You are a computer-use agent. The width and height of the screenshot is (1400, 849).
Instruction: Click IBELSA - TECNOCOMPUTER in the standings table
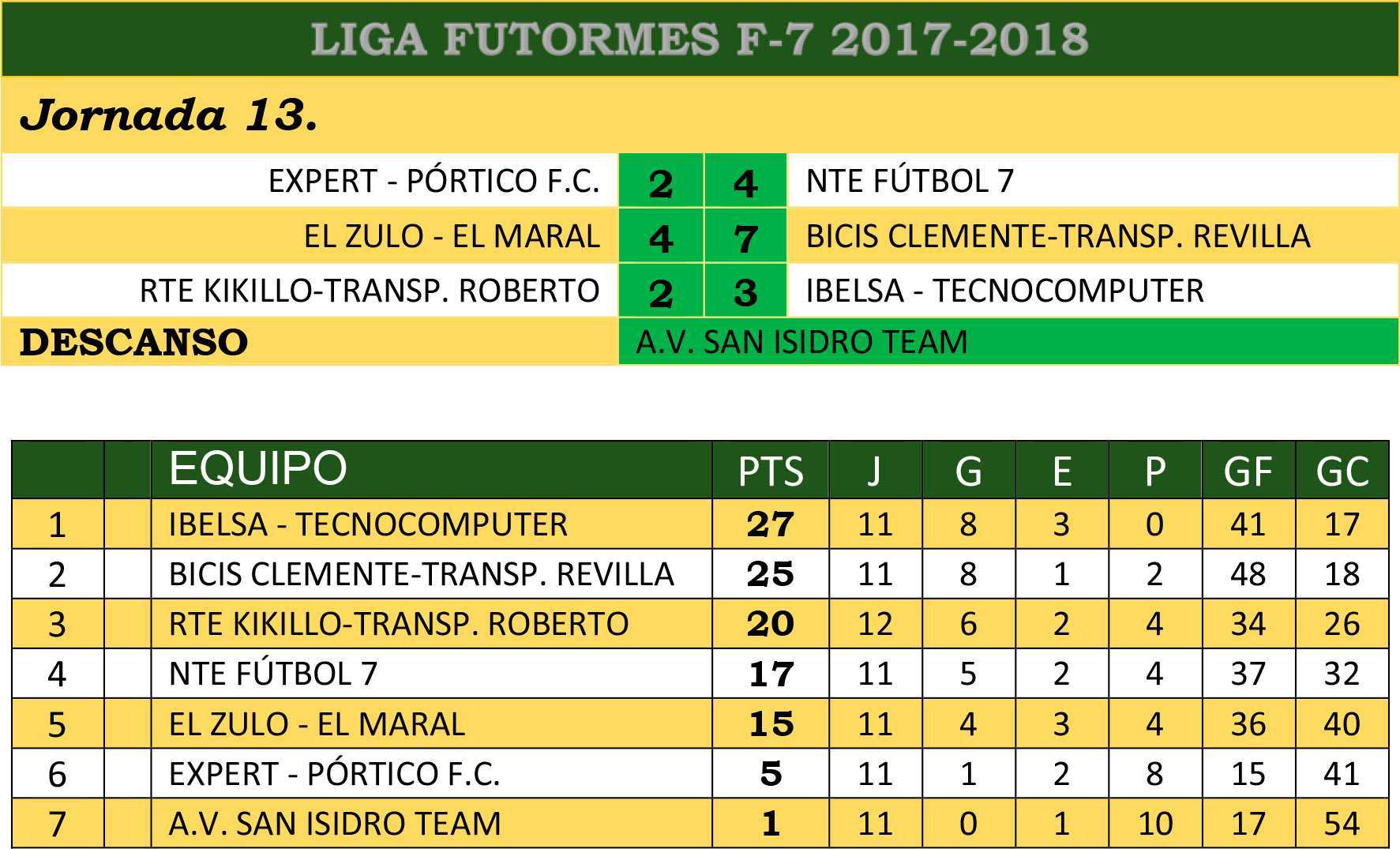(368, 524)
